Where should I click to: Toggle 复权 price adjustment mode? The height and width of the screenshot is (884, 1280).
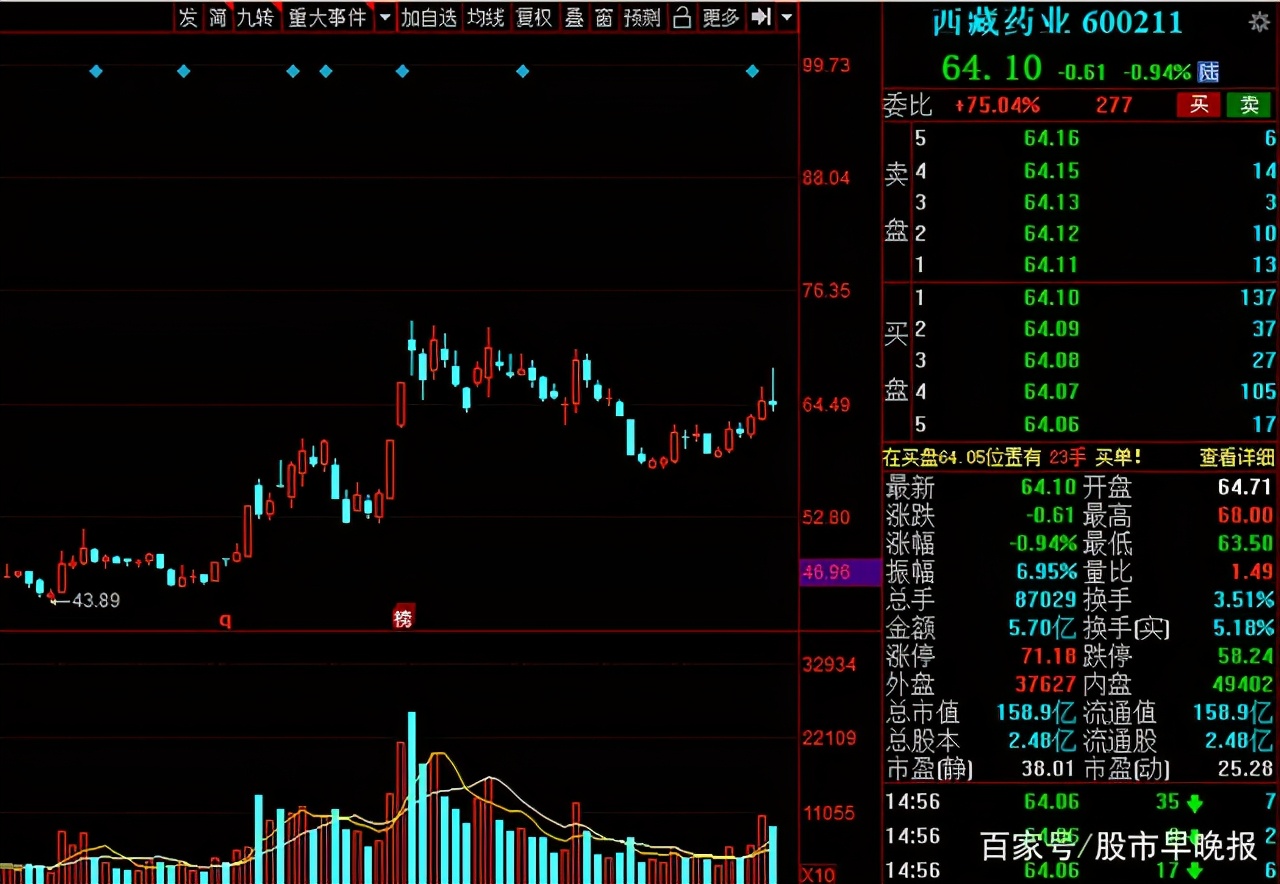point(534,17)
